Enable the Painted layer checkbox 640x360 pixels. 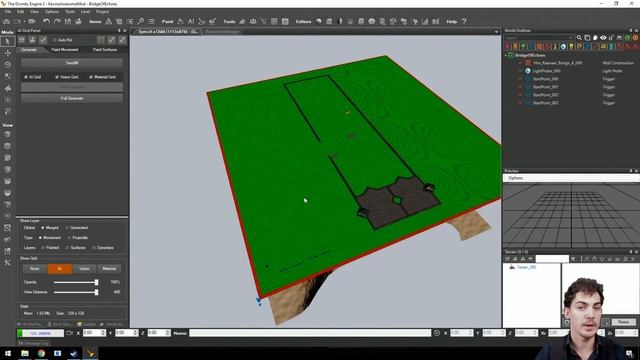tap(43, 248)
